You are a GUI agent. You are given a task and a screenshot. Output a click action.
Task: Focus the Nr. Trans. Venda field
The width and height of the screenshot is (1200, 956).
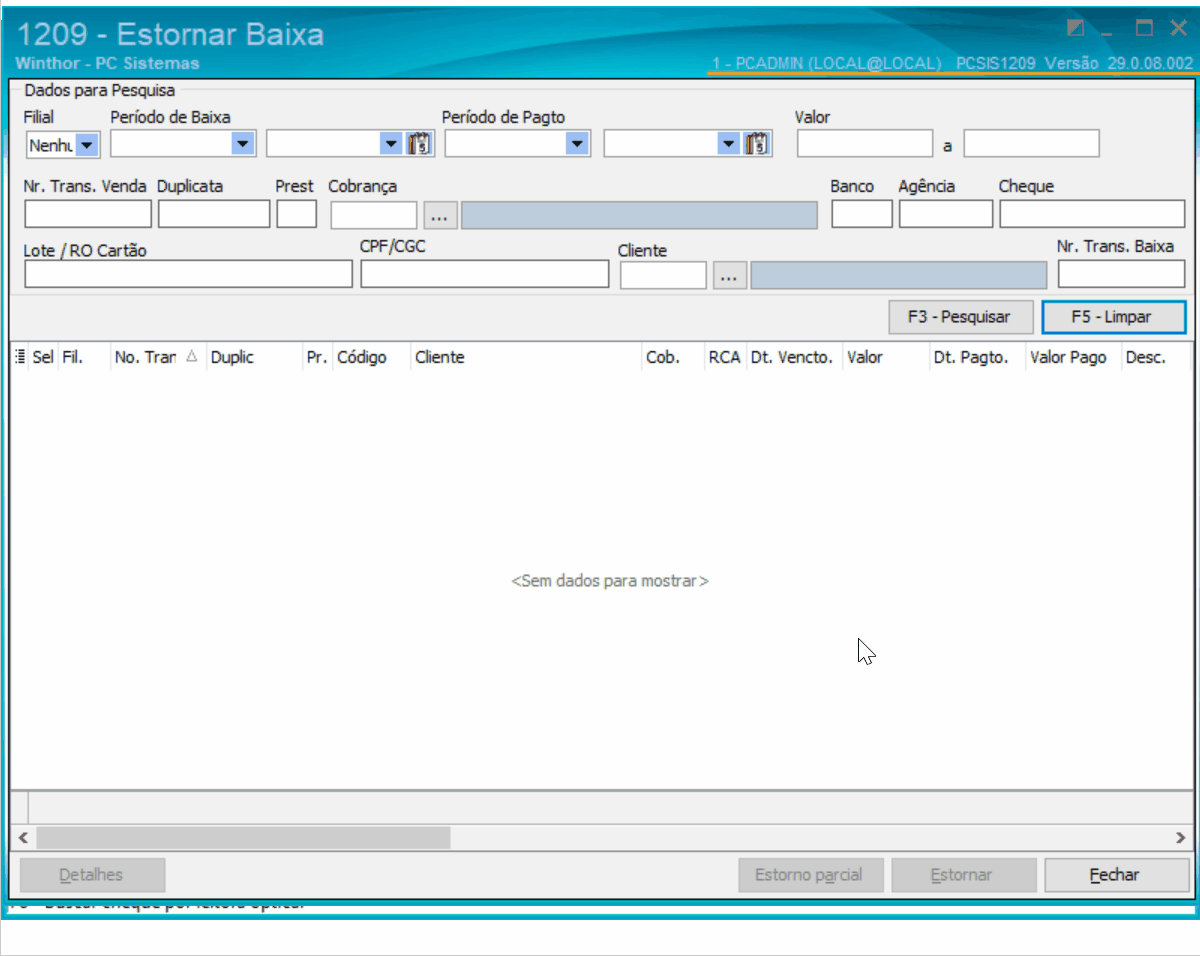[88, 214]
